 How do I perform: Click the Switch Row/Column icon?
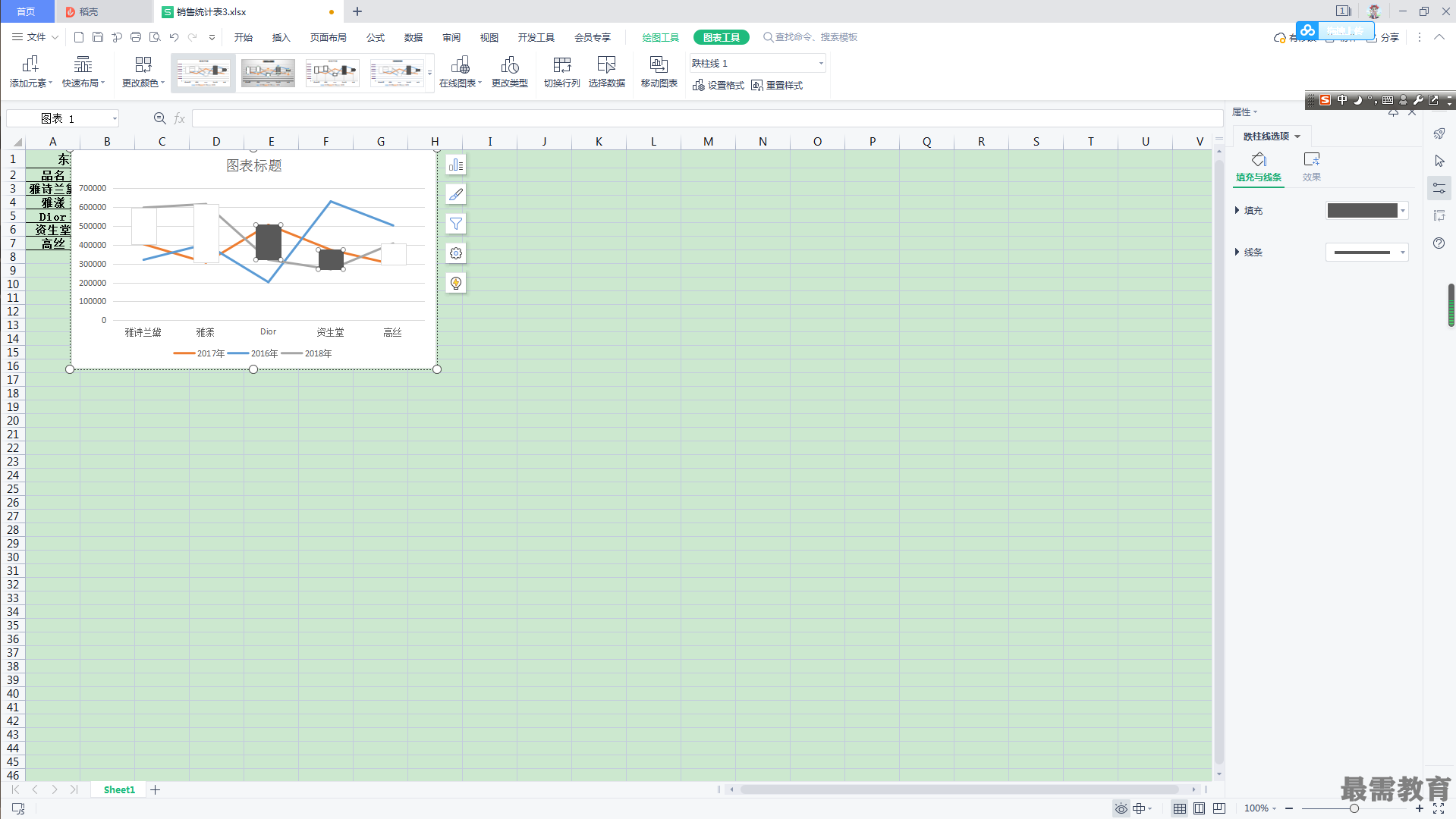pyautogui.click(x=562, y=64)
